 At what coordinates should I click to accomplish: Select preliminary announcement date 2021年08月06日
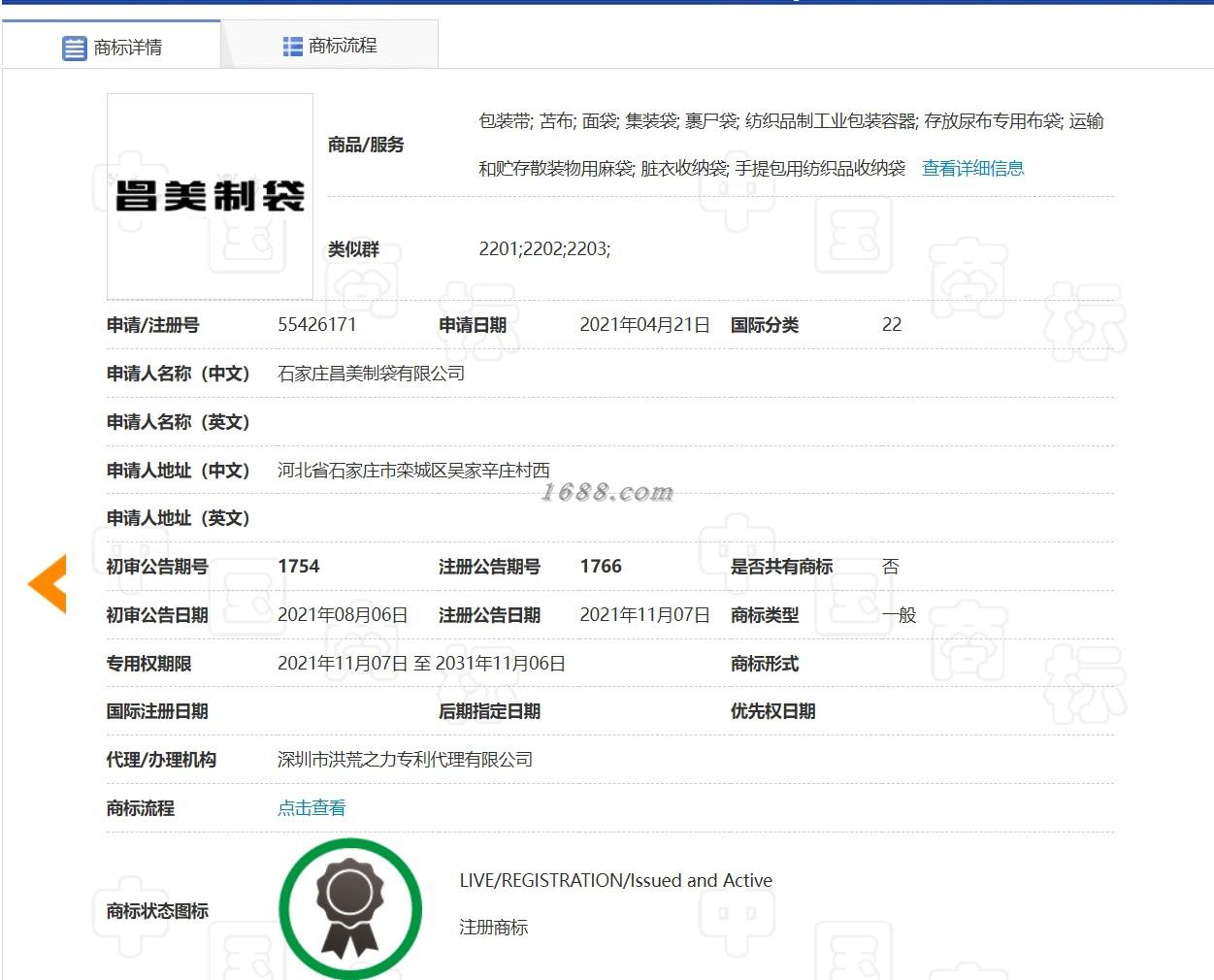pos(343,614)
